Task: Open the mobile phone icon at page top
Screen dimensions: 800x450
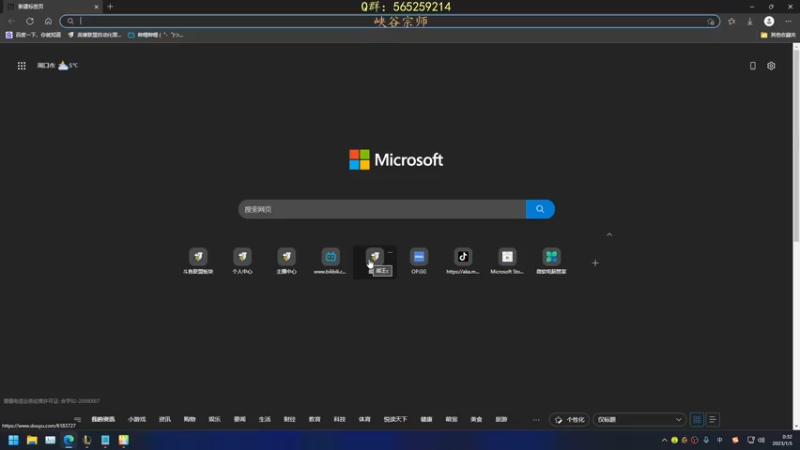Action: [753, 66]
